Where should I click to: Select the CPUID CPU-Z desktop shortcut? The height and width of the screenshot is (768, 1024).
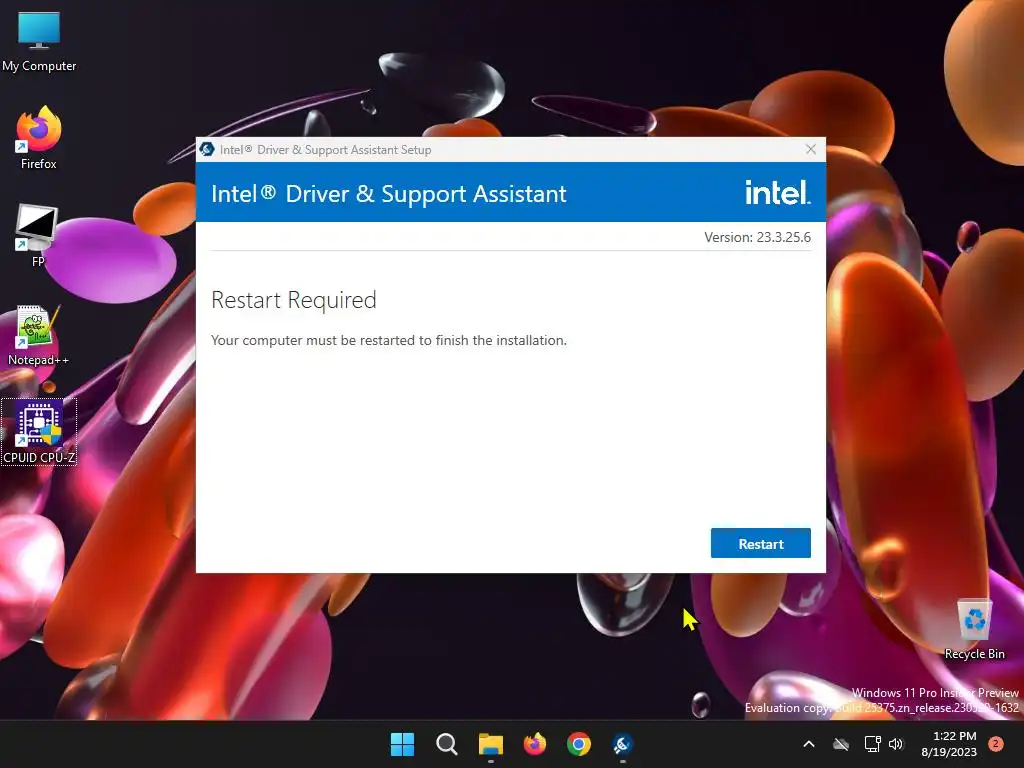click(39, 432)
